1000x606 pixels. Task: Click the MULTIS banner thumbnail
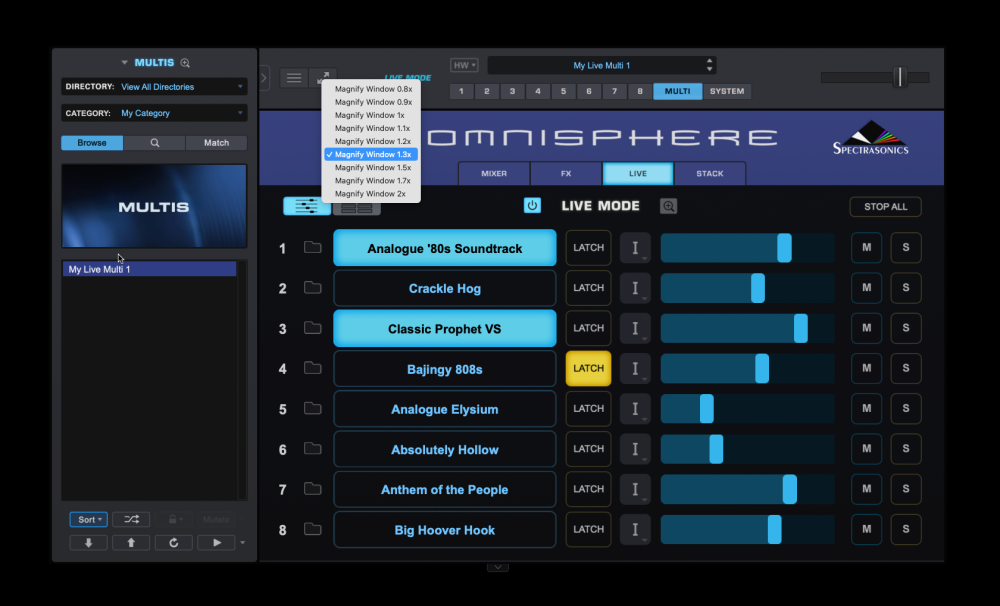(x=154, y=206)
